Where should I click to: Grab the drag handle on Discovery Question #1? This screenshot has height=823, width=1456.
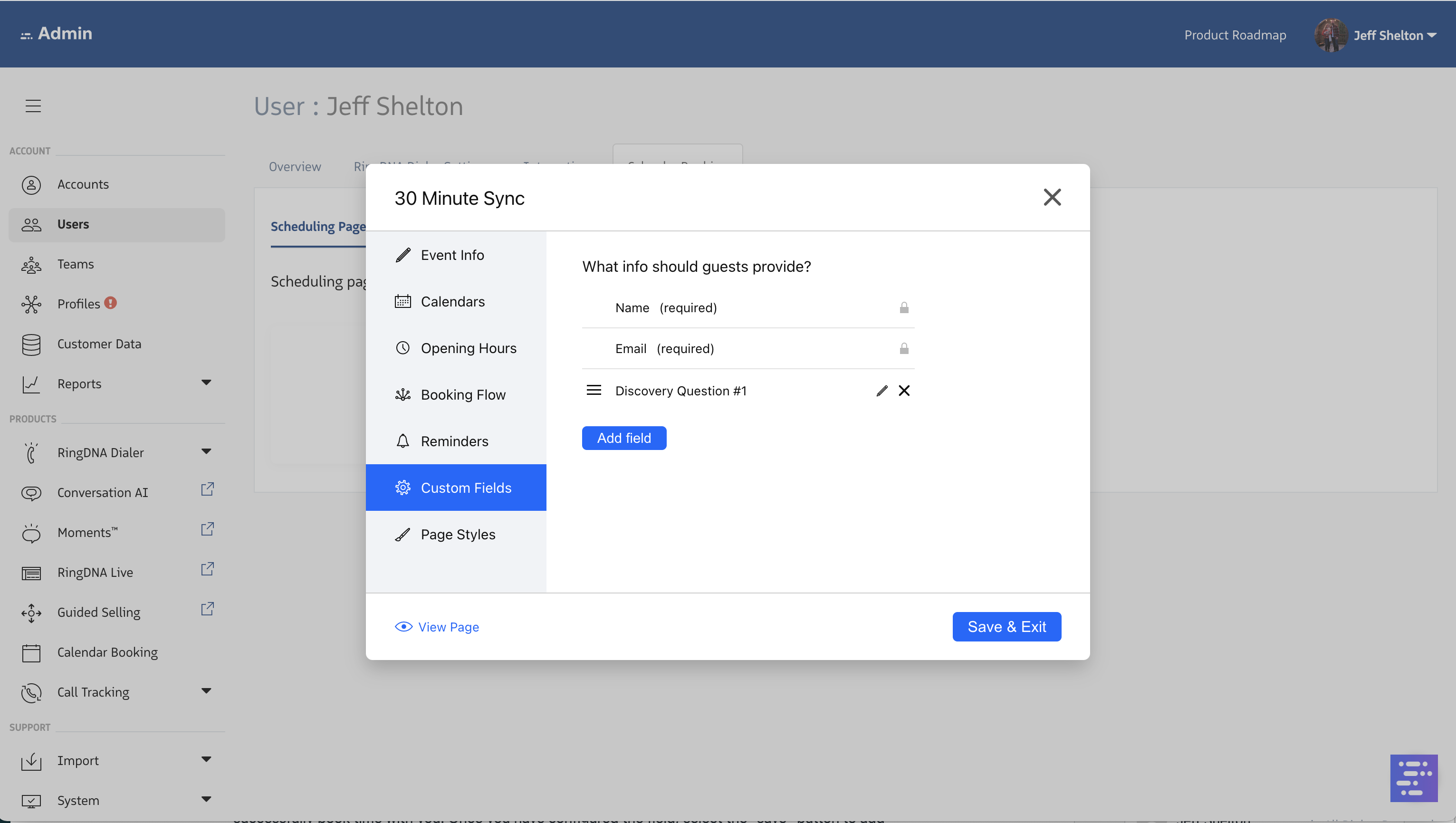click(594, 391)
